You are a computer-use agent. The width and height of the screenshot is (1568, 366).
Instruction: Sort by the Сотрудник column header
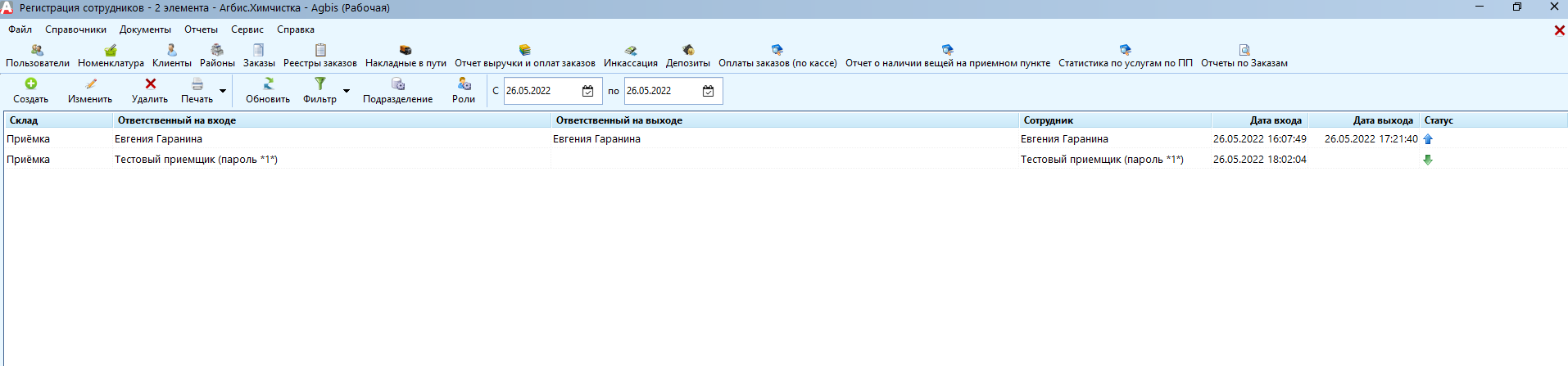(1115, 120)
